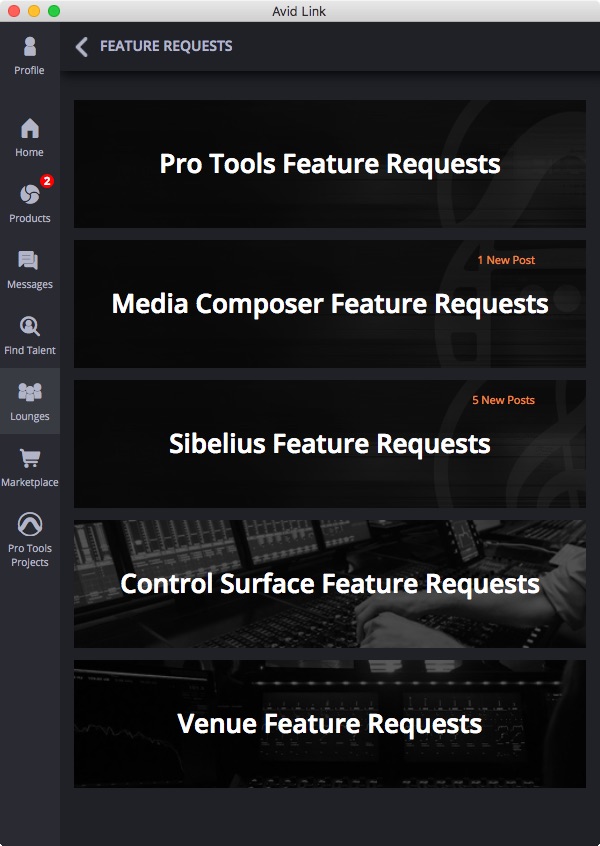This screenshot has height=846, width=600.
Task: Click the '1 New Post' label
Action: coord(506,260)
